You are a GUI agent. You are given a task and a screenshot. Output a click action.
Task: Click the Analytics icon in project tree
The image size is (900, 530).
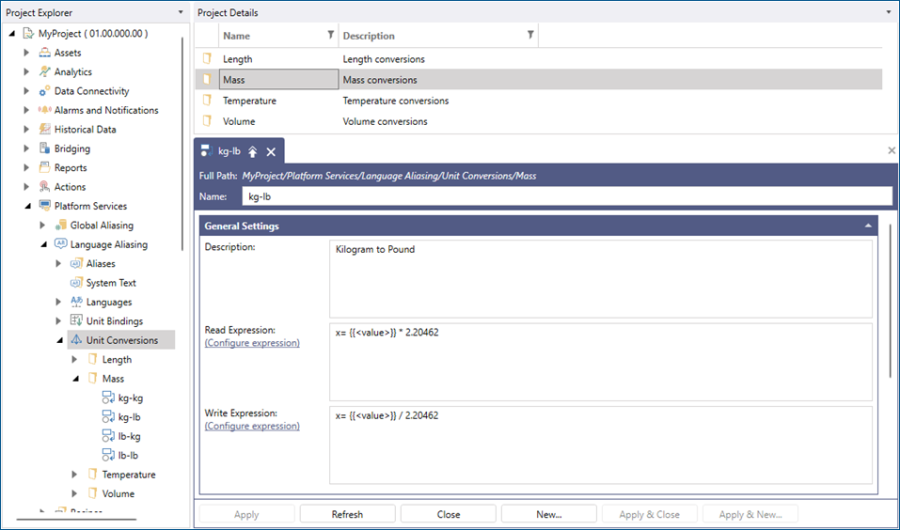pos(44,72)
